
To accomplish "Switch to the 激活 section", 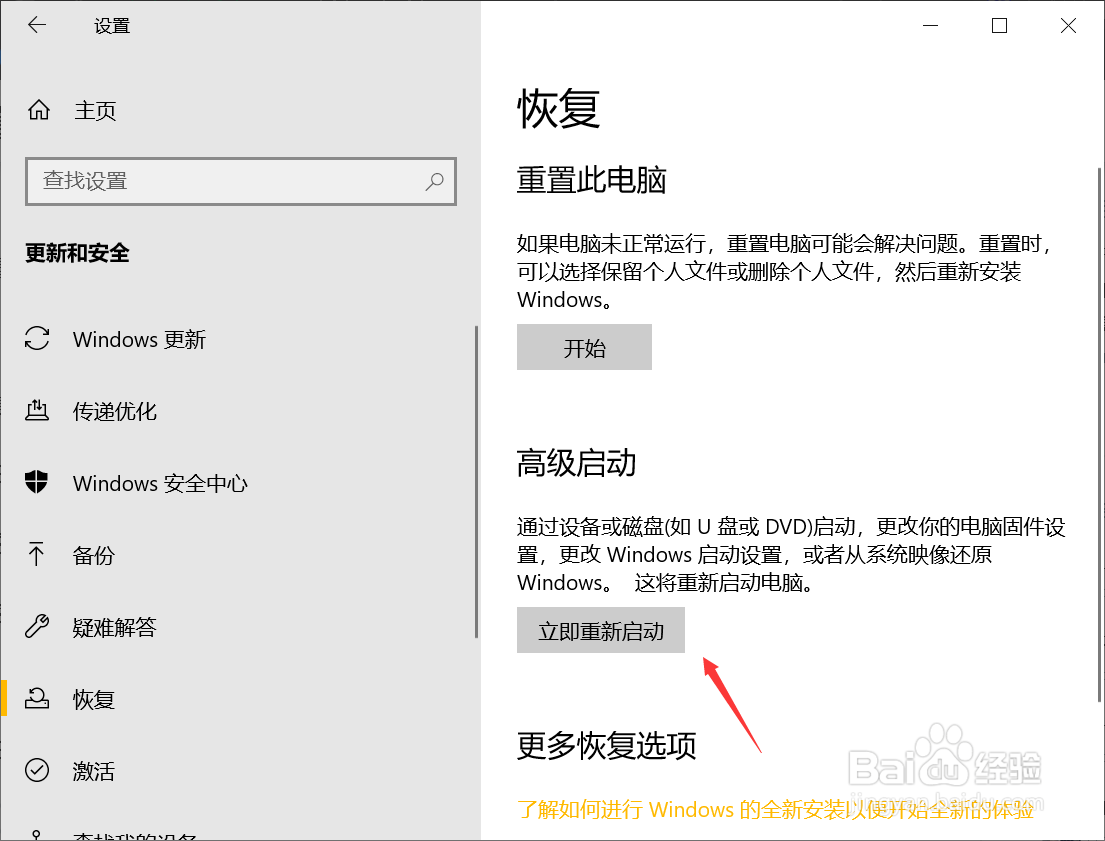I will [94, 771].
